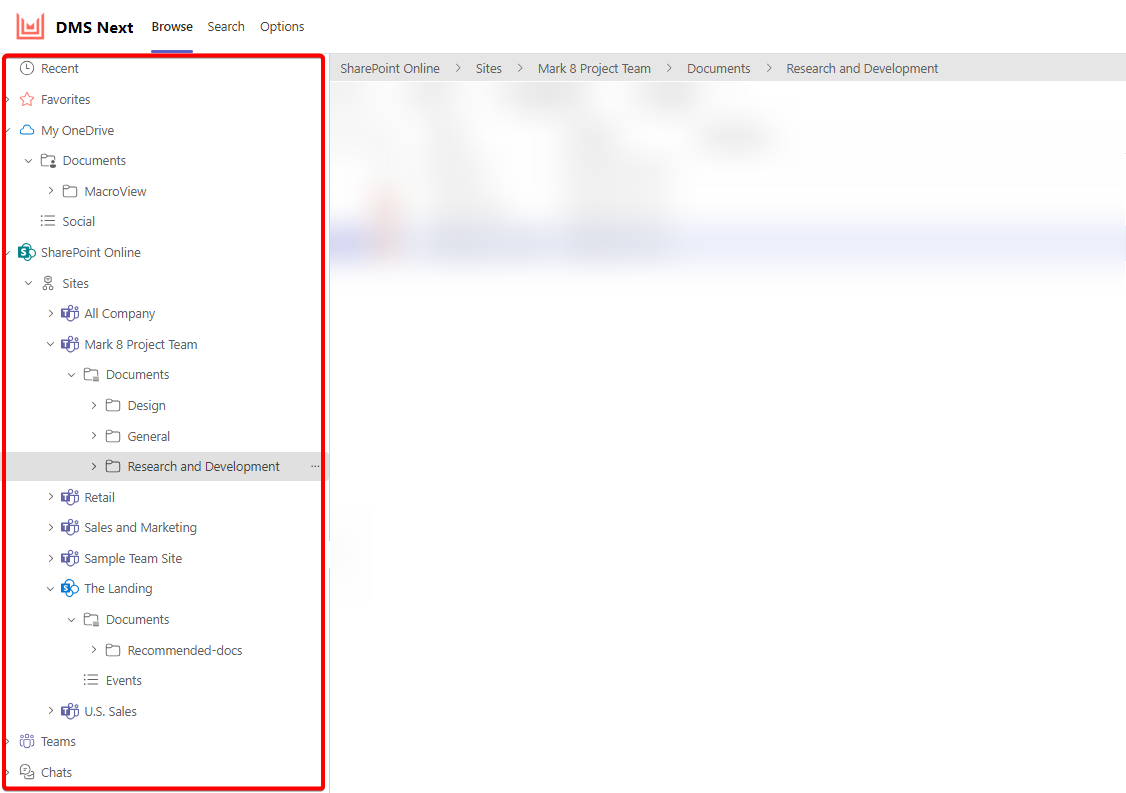
Task: Collapse The Landing site tree
Action: pos(50,588)
